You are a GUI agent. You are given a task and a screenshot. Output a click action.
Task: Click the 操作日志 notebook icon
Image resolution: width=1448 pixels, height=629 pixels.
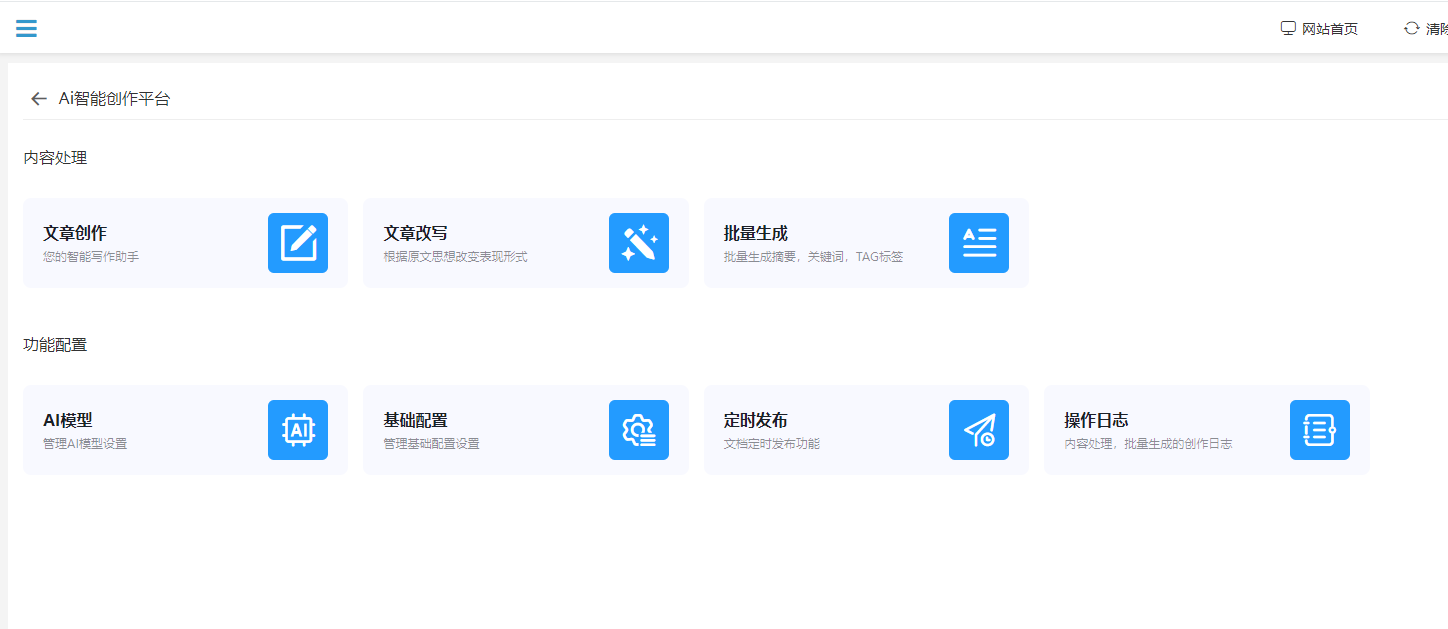click(x=1320, y=430)
